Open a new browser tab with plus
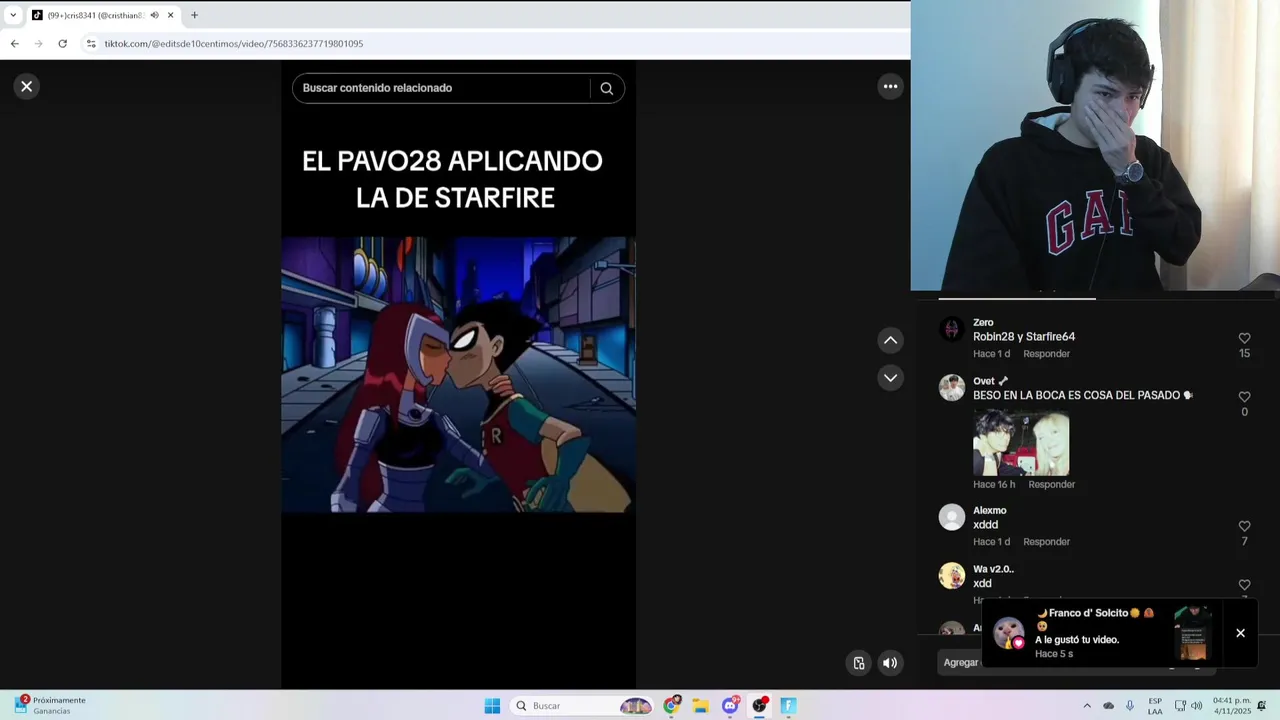The width and height of the screenshot is (1280, 720). coord(194,15)
